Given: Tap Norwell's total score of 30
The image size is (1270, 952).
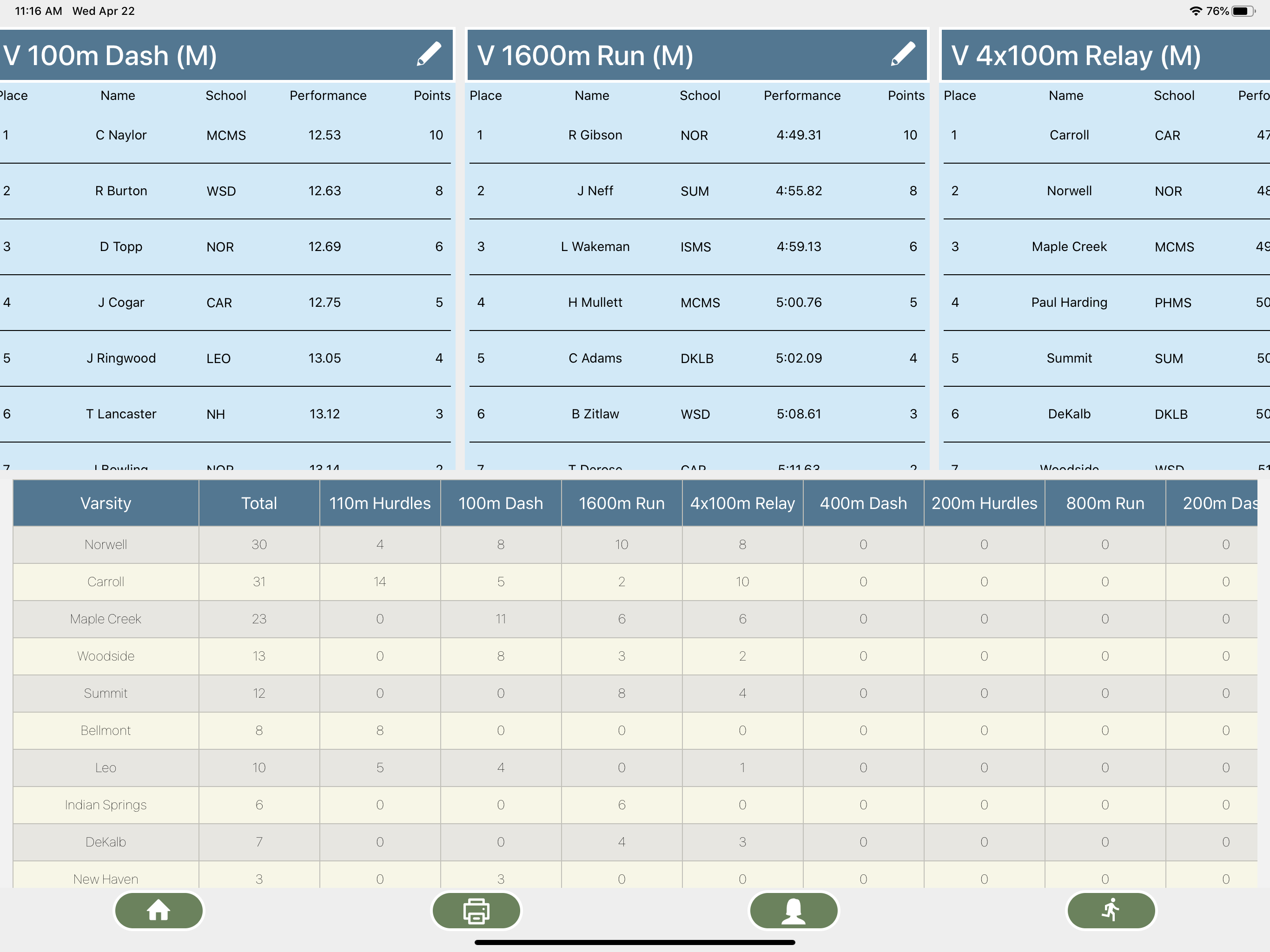Looking at the screenshot, I should pyautogui.click(x=259, y=544).
